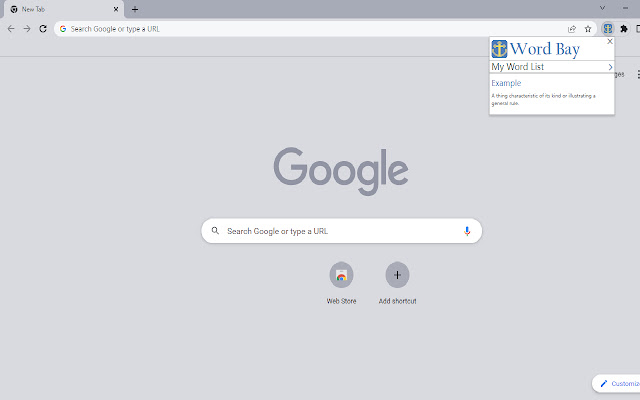The image size is (640, 400).
Task: Add a new shortcut tile
Action: (397, 283)
